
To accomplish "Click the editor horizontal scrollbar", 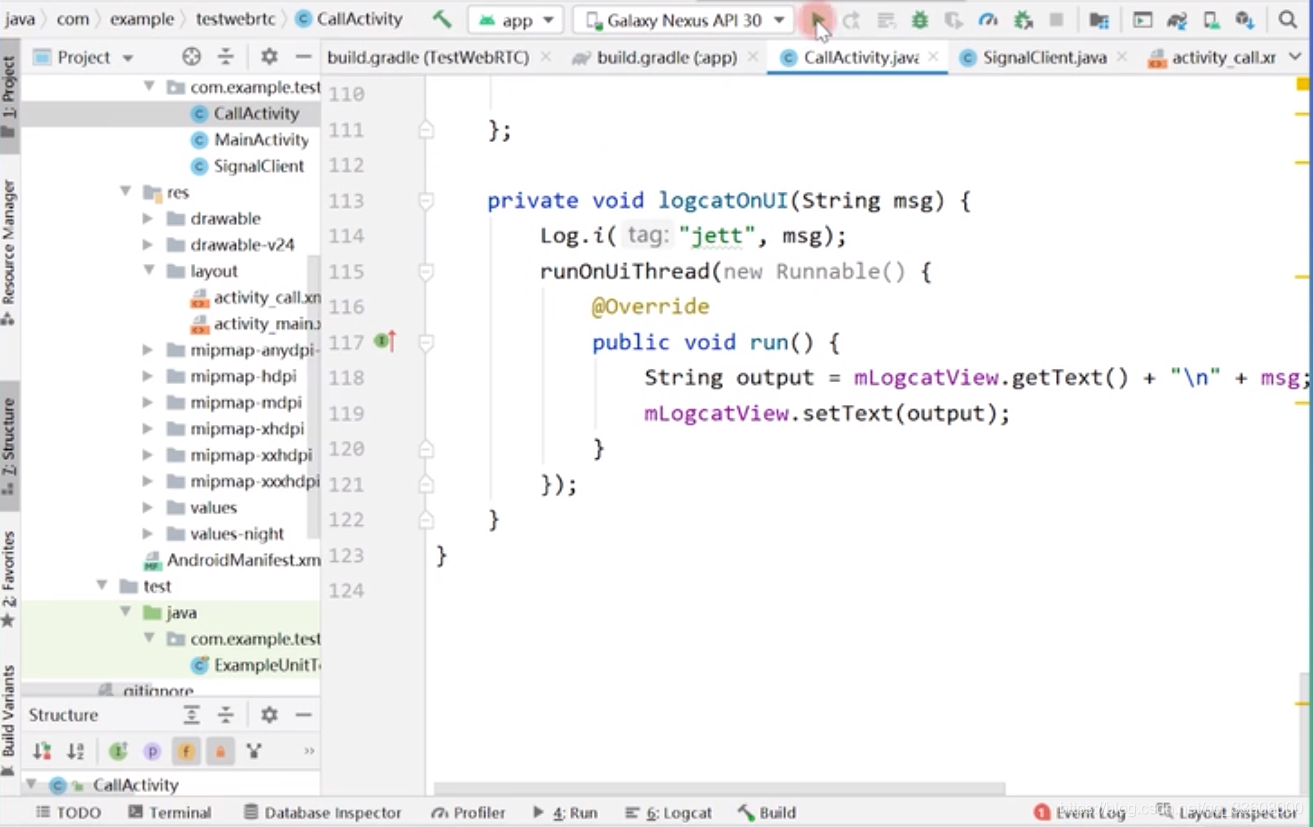I will tap(720, 787).
